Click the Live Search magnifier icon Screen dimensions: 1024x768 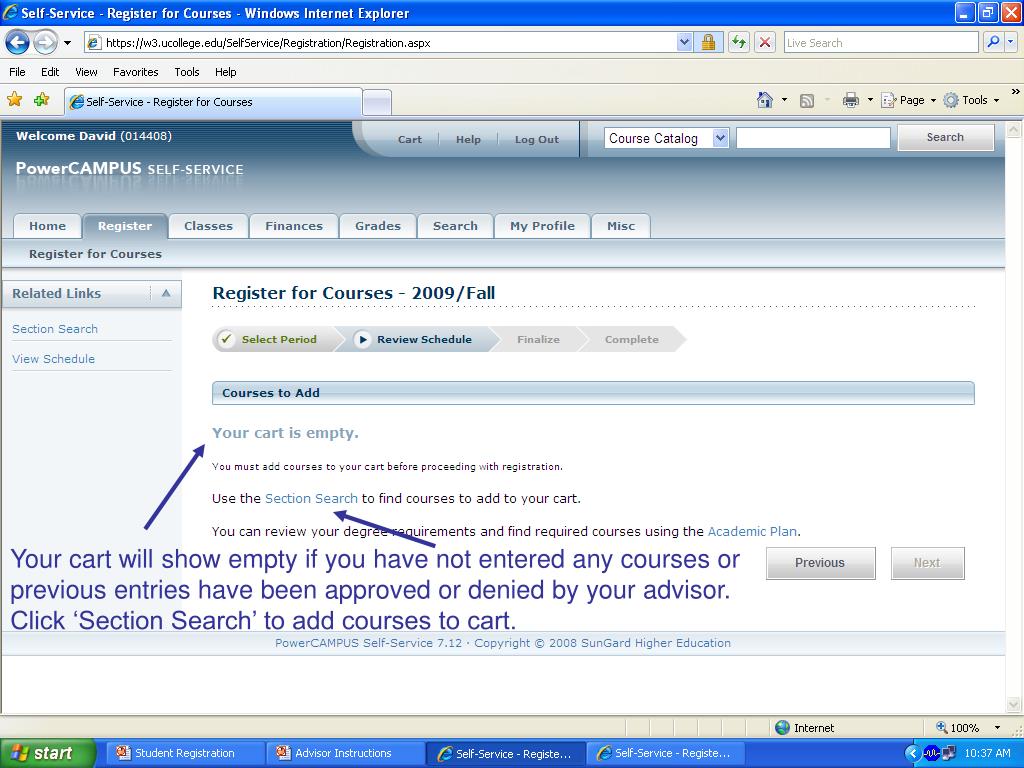(993, 43)
